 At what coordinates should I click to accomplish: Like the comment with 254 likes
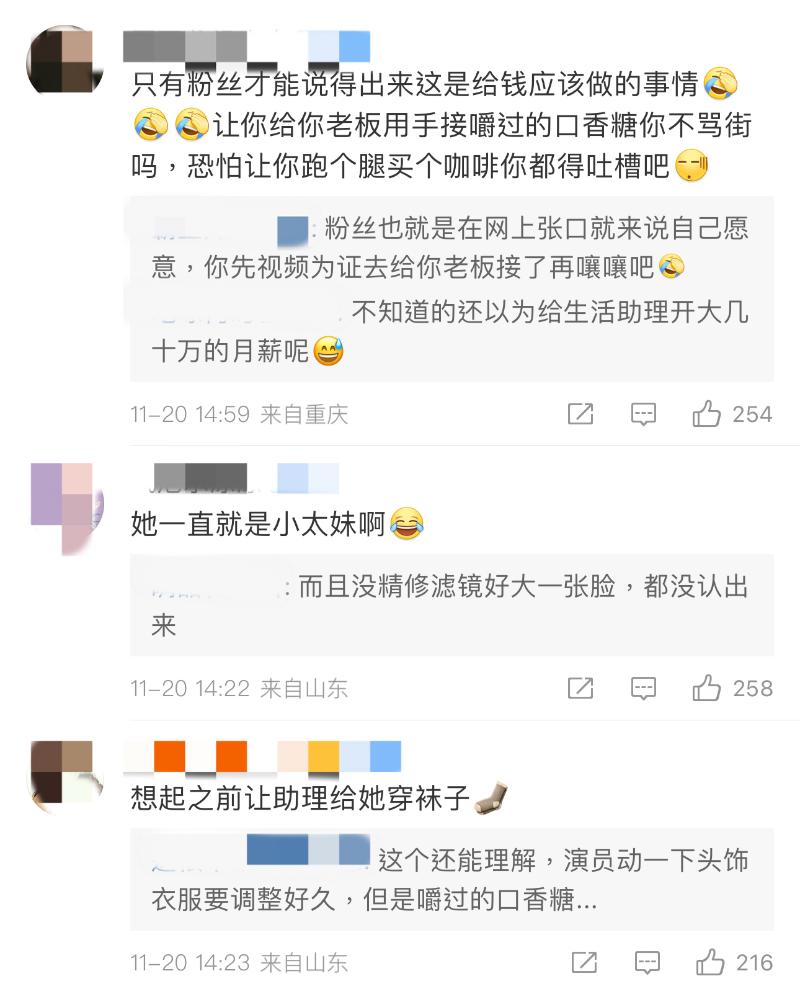point(732,414)
